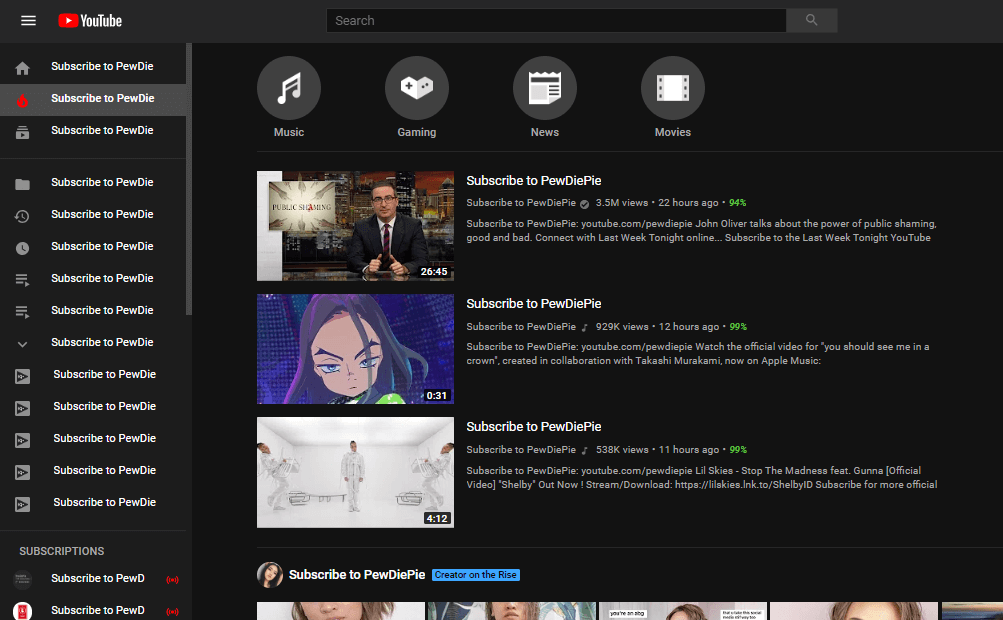Viewport: 1003px width, 620px height.
Task: Open the Gaming category icon
Action: coord(417,88)
